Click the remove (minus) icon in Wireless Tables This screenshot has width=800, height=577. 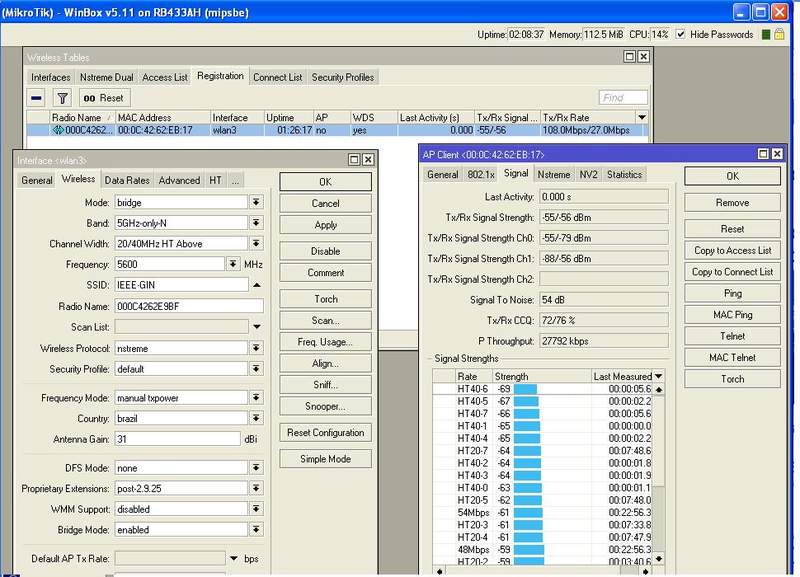pyautogui.click(x=36, y=97)
